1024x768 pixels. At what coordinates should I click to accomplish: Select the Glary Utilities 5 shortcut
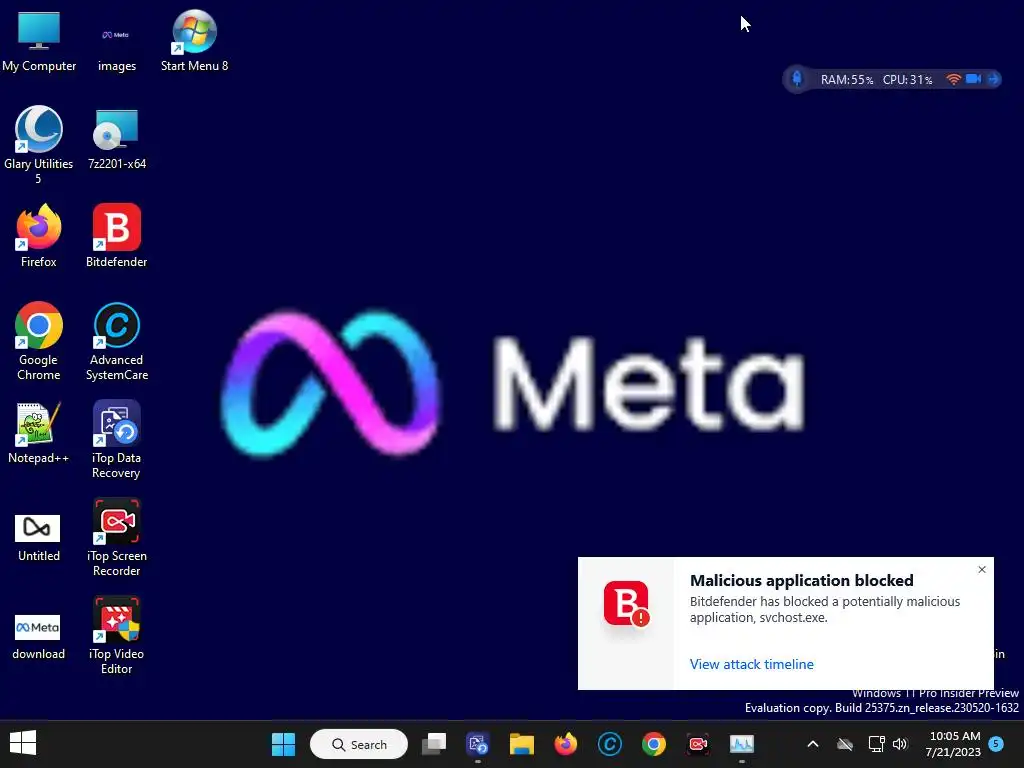pyautogui.click(x=39, y=145)
